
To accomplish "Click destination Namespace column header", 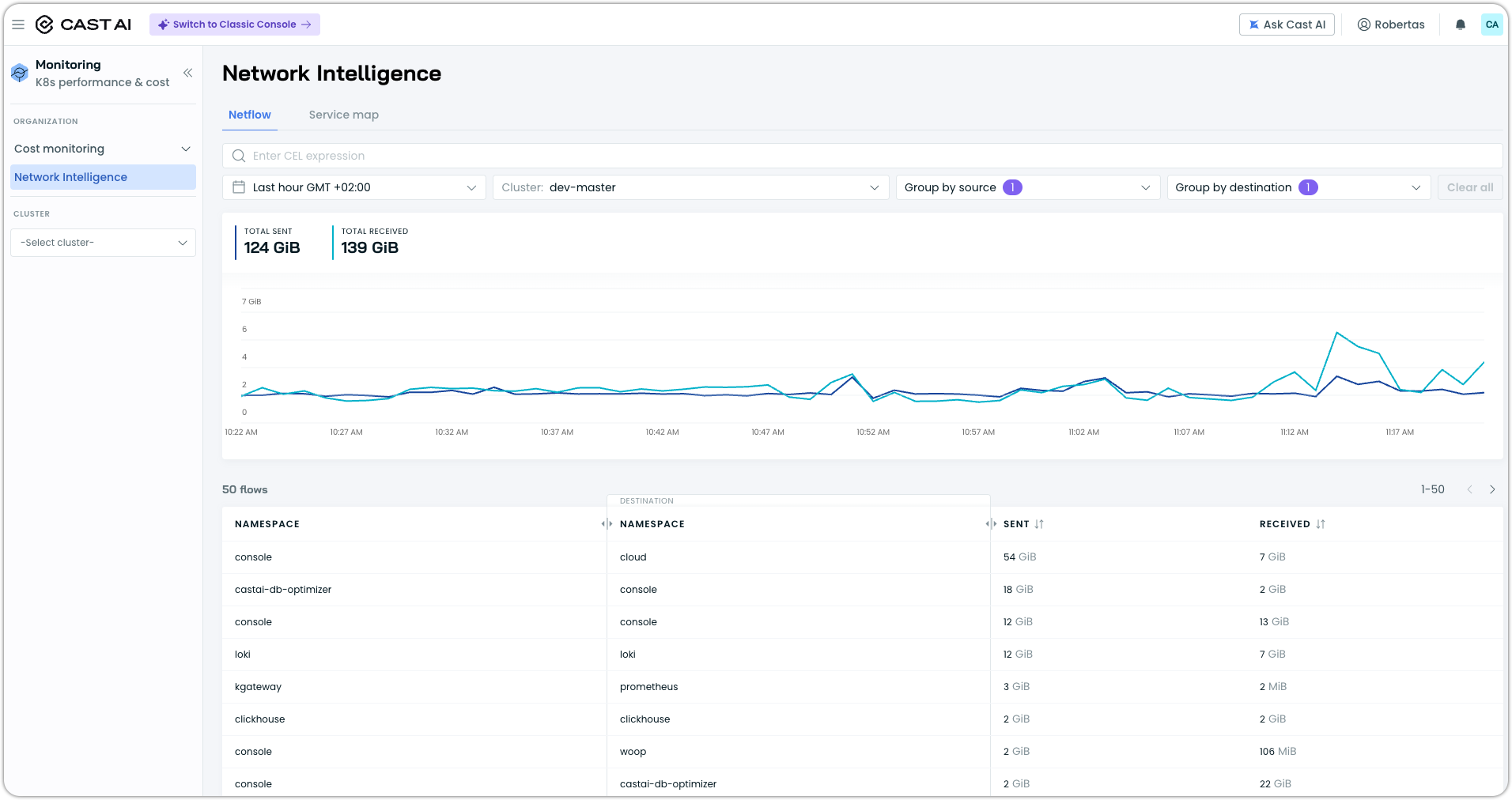I will (652, 524).
